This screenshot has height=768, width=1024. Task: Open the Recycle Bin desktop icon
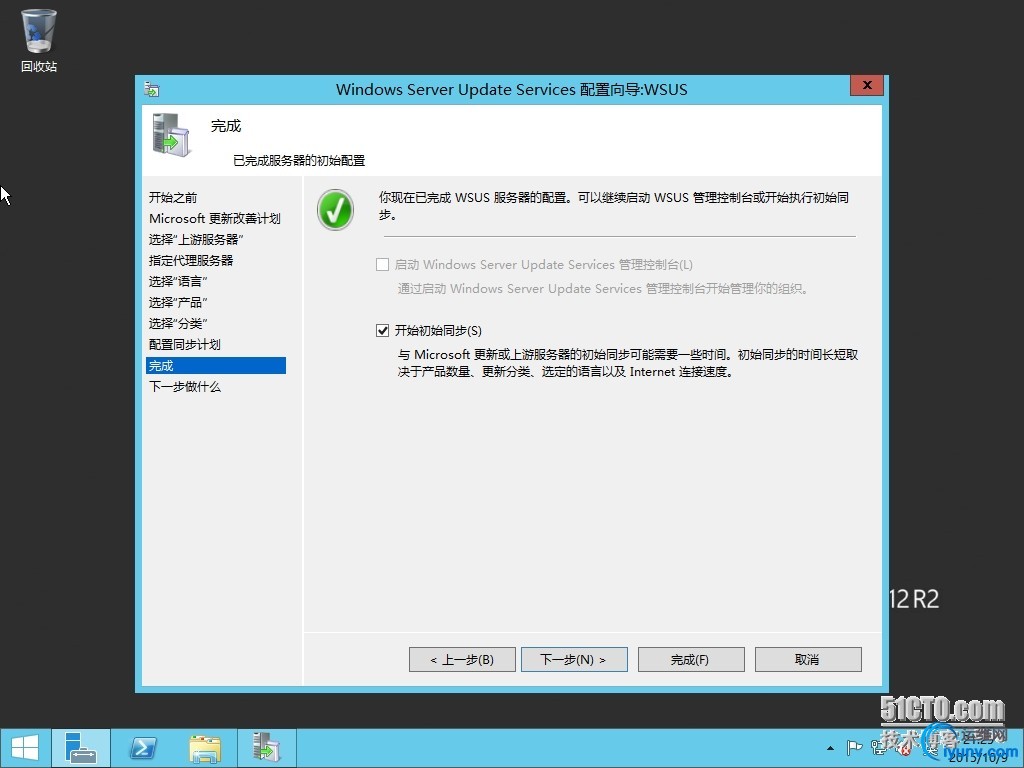tap(39, 40)
